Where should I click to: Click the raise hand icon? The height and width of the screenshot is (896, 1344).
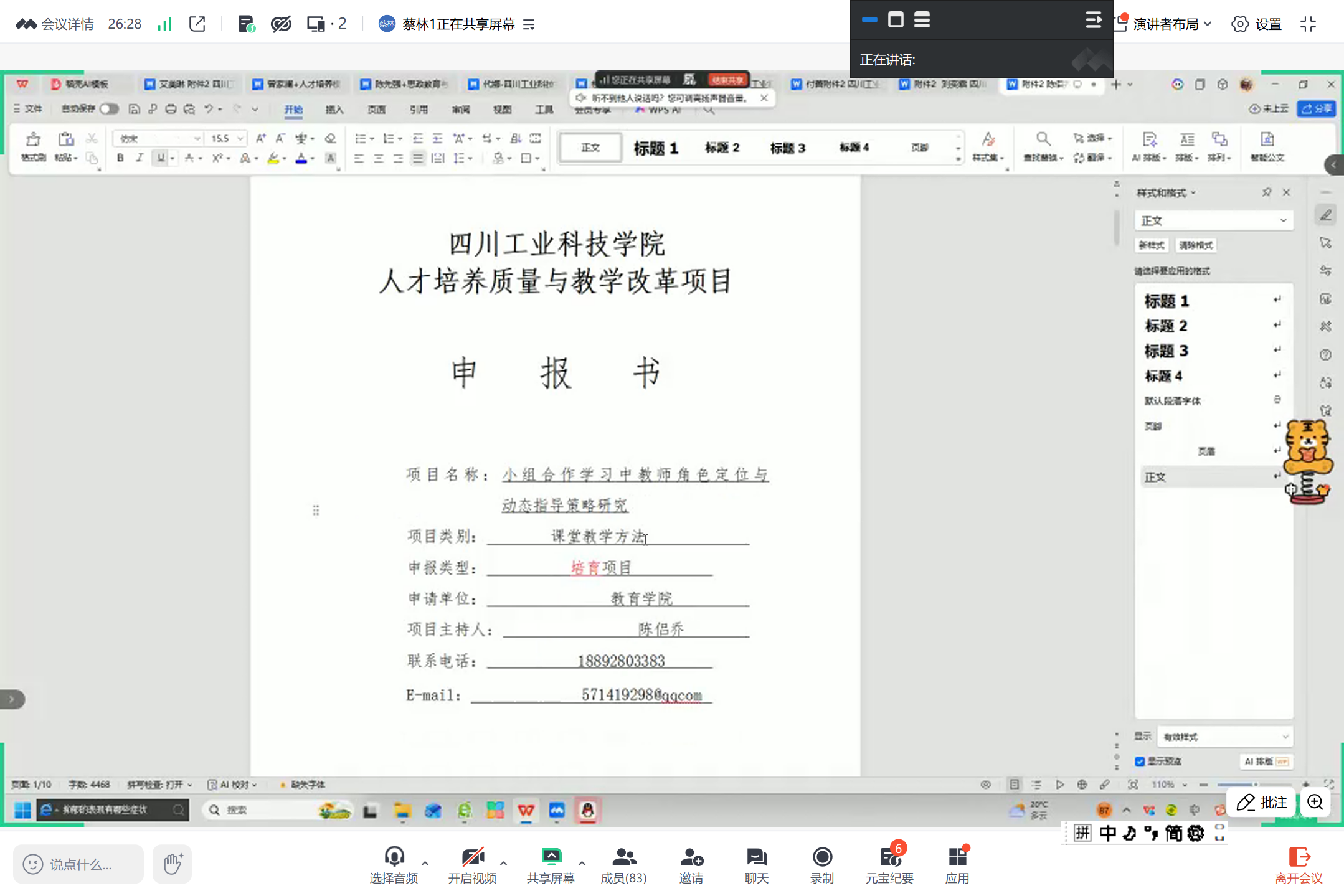click(173, 864)
